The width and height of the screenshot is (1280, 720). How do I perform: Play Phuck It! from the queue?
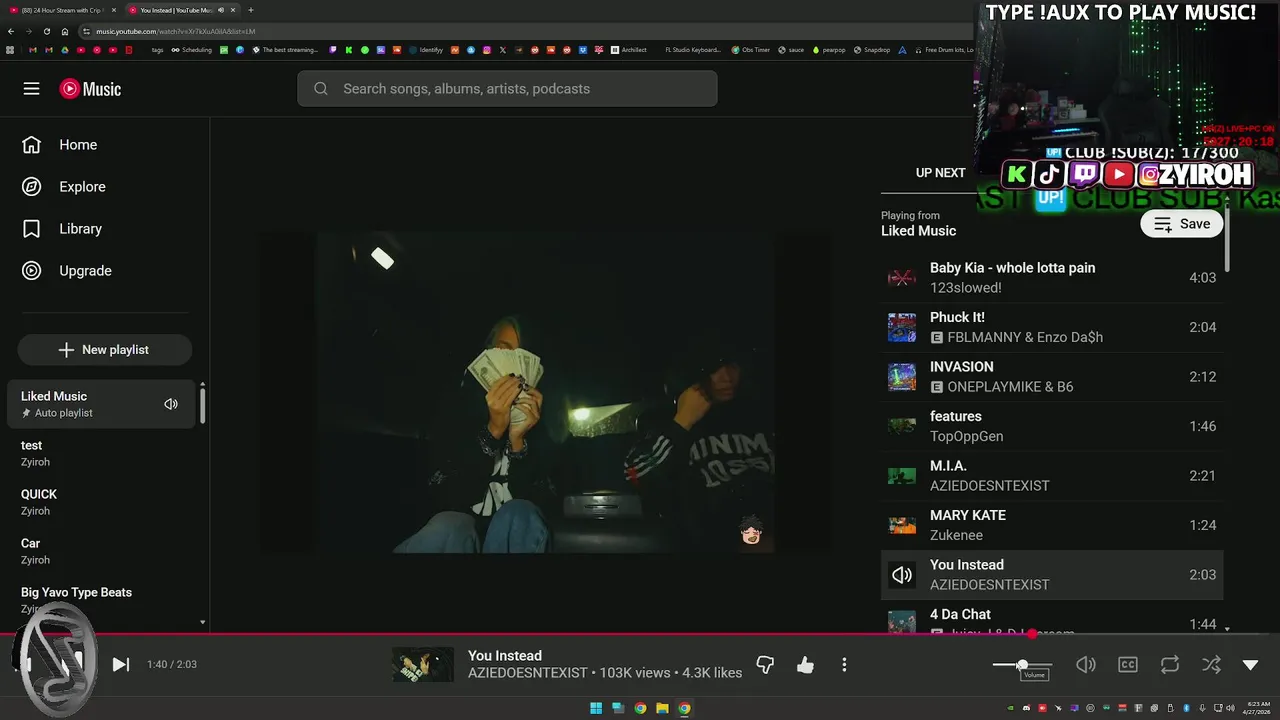point(1052,327)
